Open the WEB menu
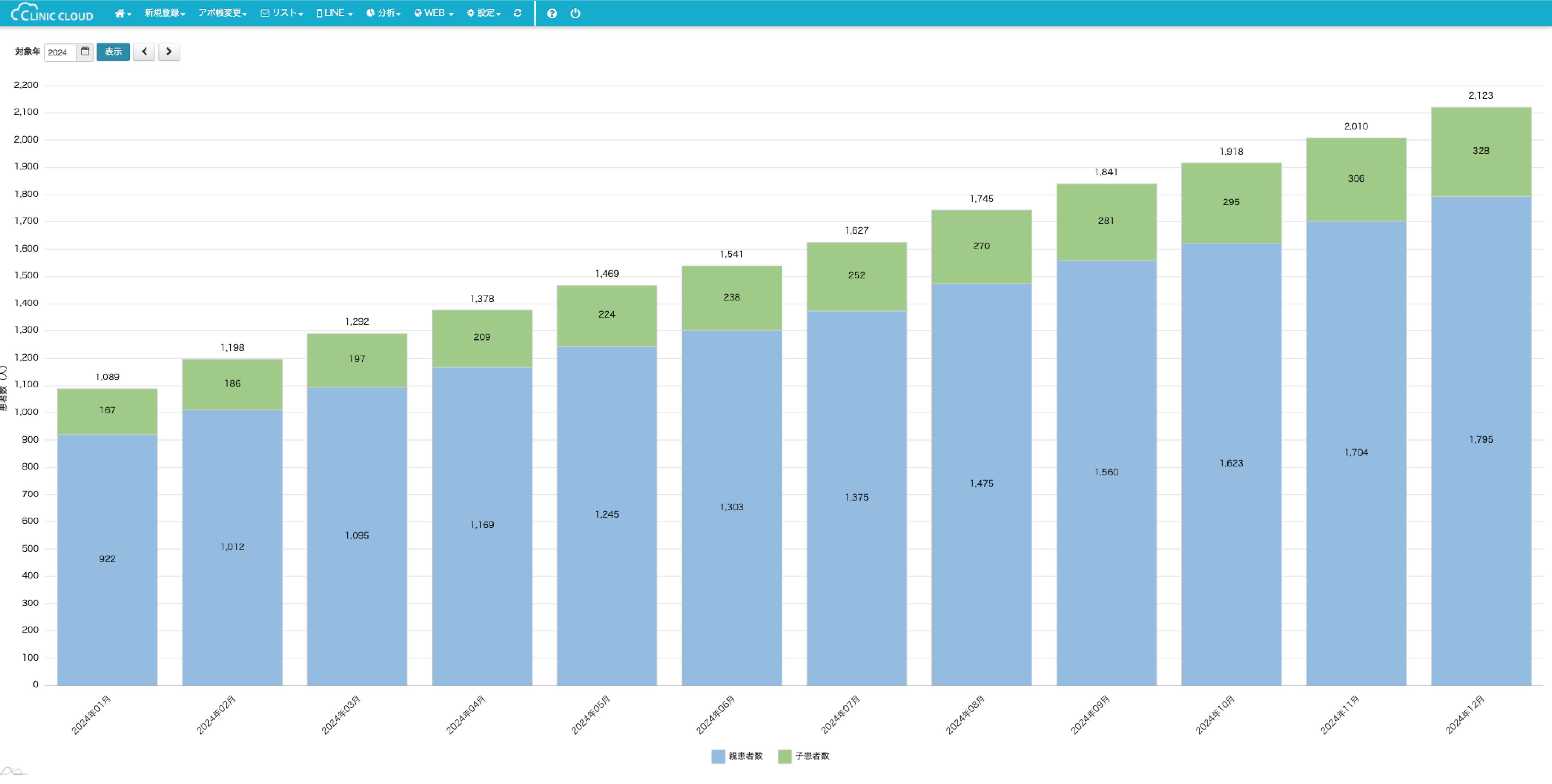1552x784 pixels. coord(434,13)
